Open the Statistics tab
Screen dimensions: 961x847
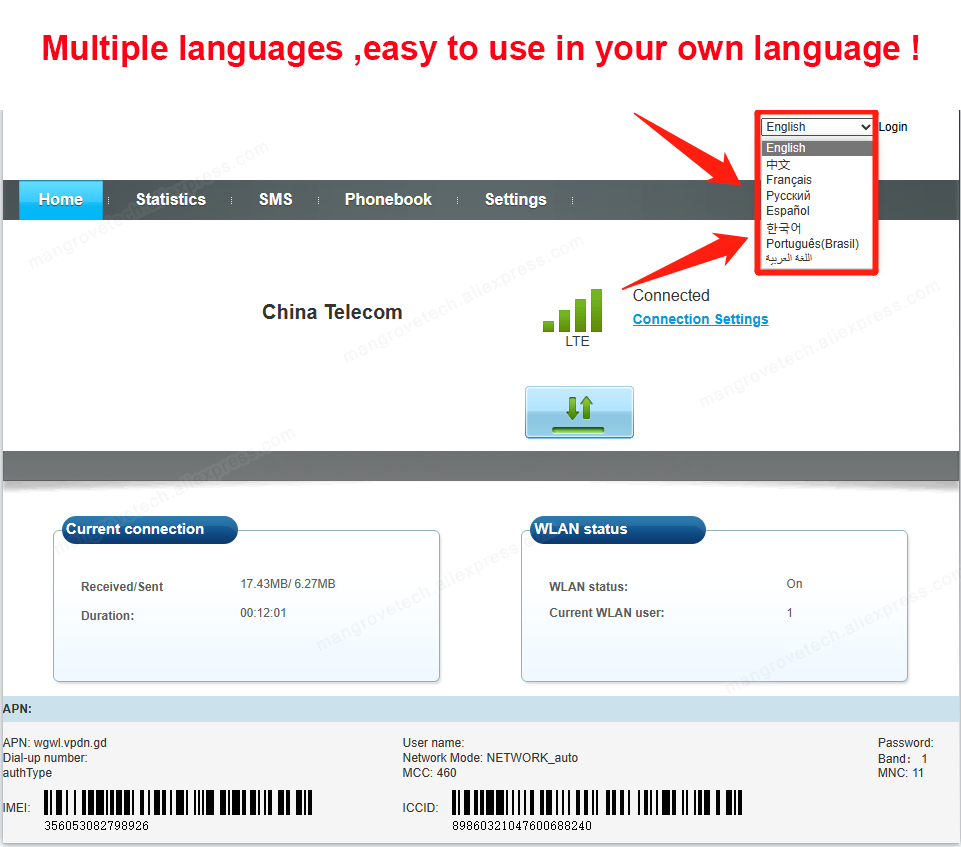pyautogui.click(x=171, y=200)
